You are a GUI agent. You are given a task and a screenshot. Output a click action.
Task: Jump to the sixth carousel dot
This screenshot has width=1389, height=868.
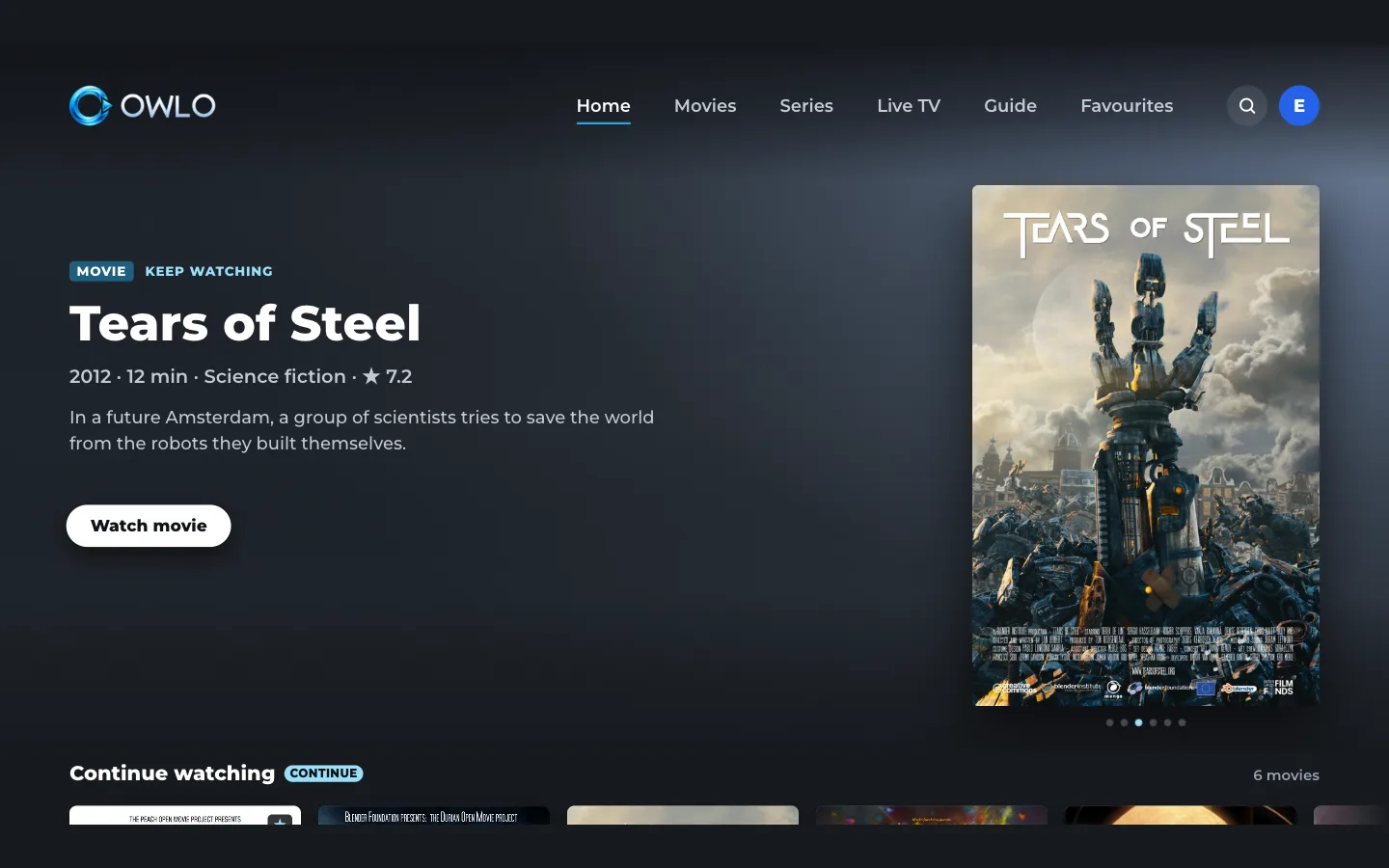1182,722
